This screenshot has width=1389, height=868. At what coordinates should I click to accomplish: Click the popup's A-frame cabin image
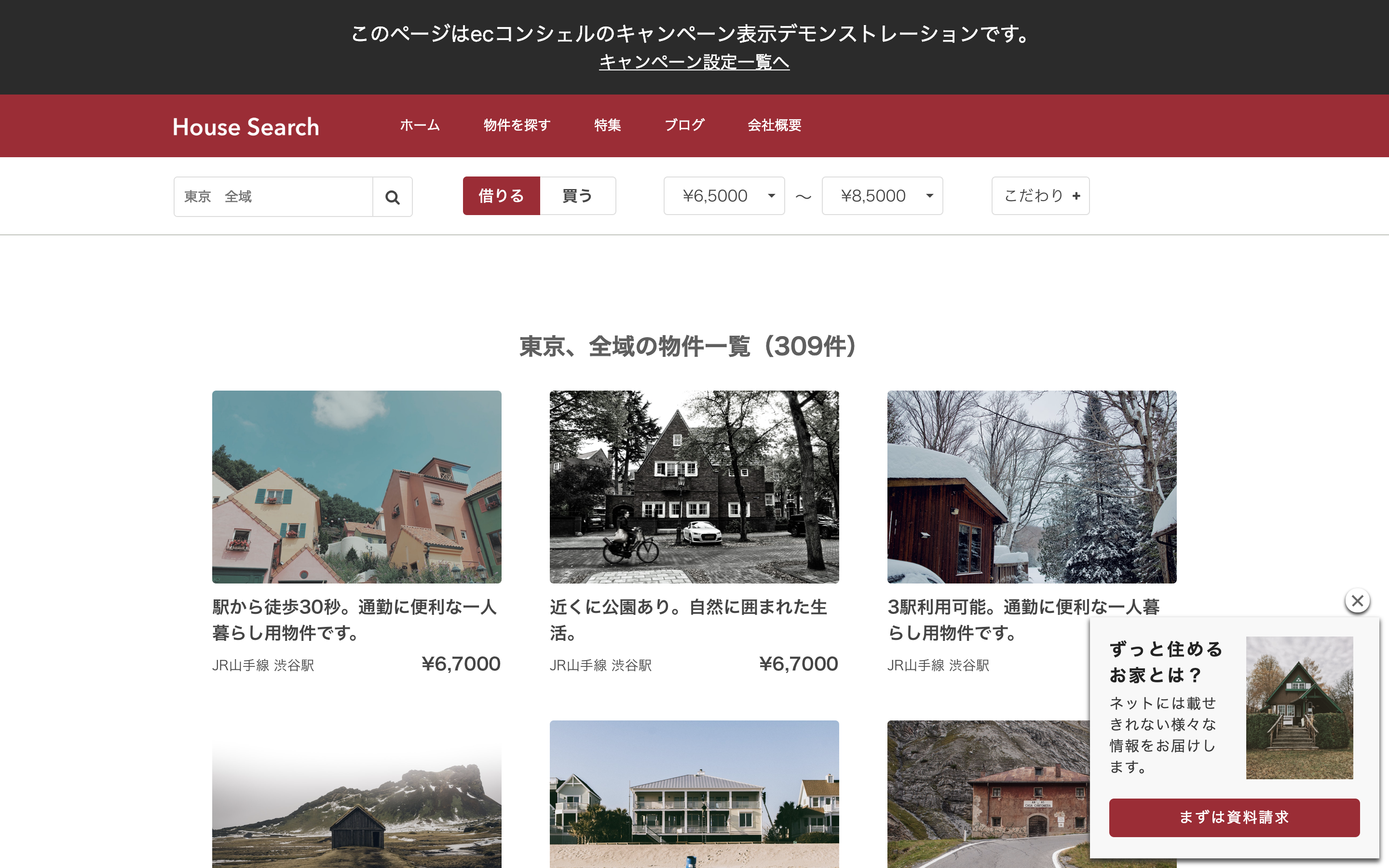(x=1299, y=707)
